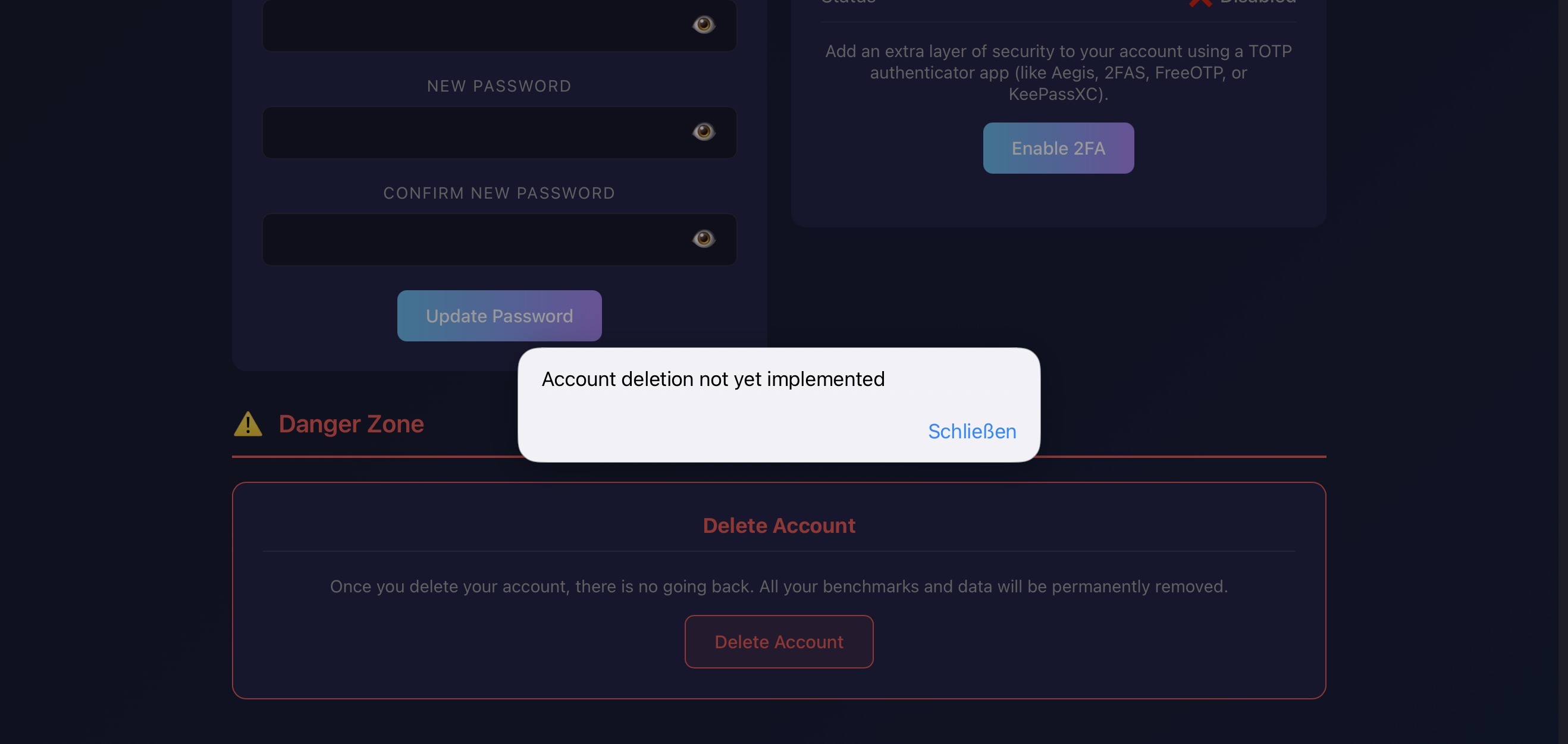This screenshot has width=1568, height=744.
Task: Click the red X disabled status icon
Action: pos(1200,3)
